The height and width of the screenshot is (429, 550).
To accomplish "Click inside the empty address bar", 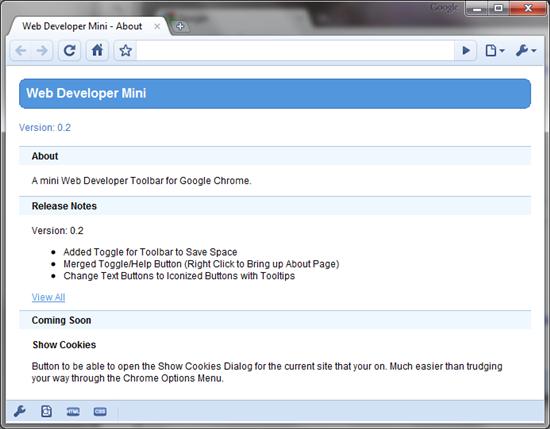I will coord(295,51).
